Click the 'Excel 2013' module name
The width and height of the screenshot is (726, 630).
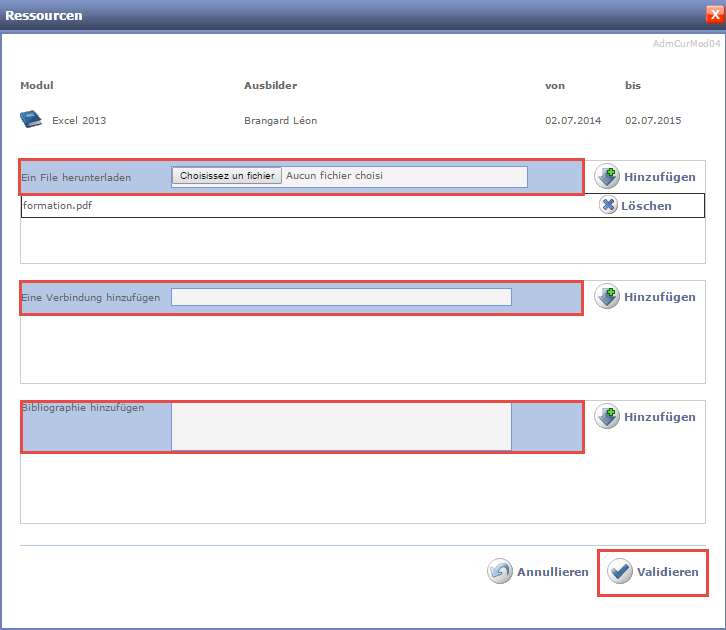pyautogui.click(x=79, y=121)
